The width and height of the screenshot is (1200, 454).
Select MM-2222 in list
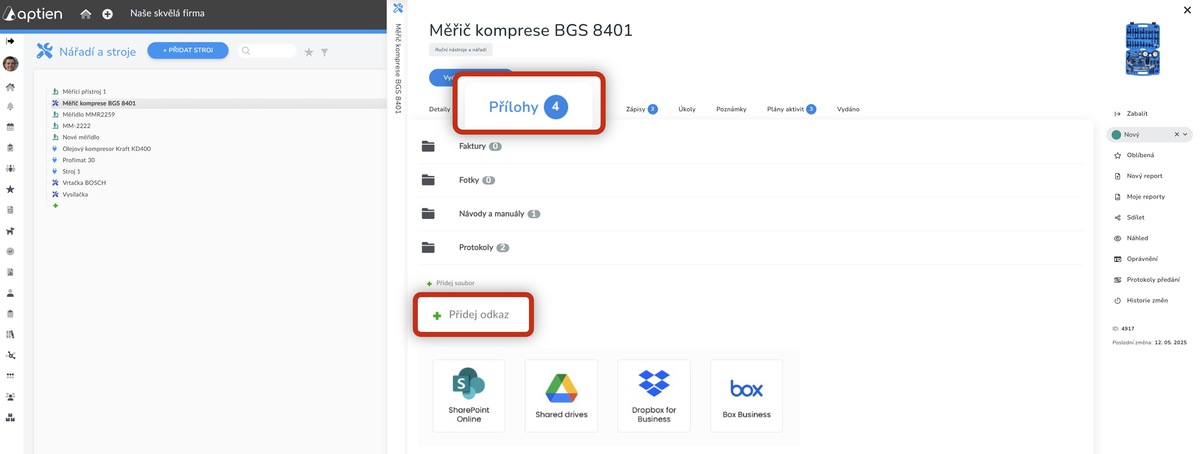click(76, 126)
